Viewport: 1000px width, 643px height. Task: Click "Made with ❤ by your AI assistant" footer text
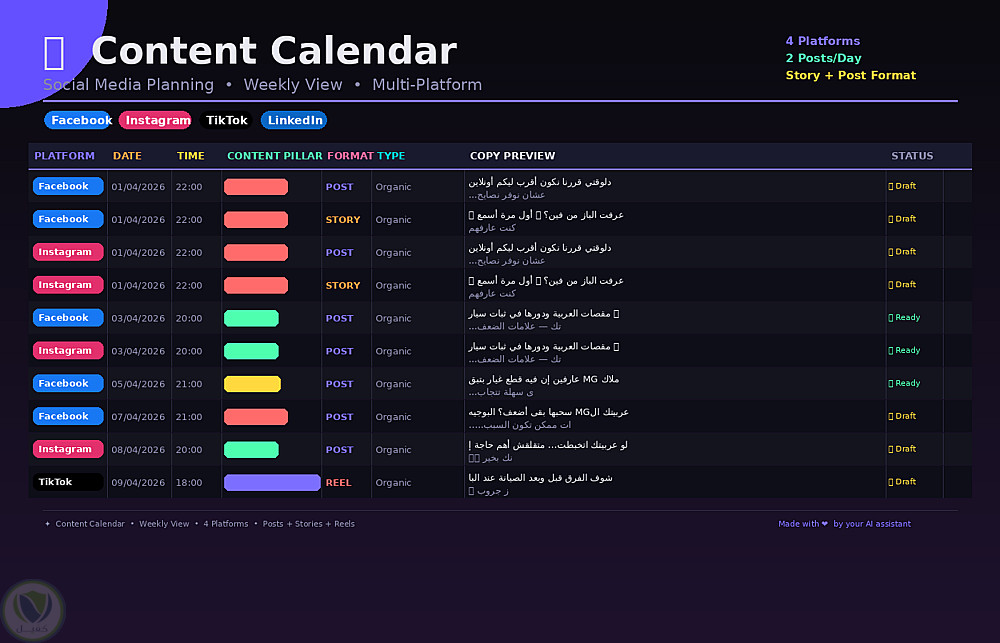[x=844, y=524]
